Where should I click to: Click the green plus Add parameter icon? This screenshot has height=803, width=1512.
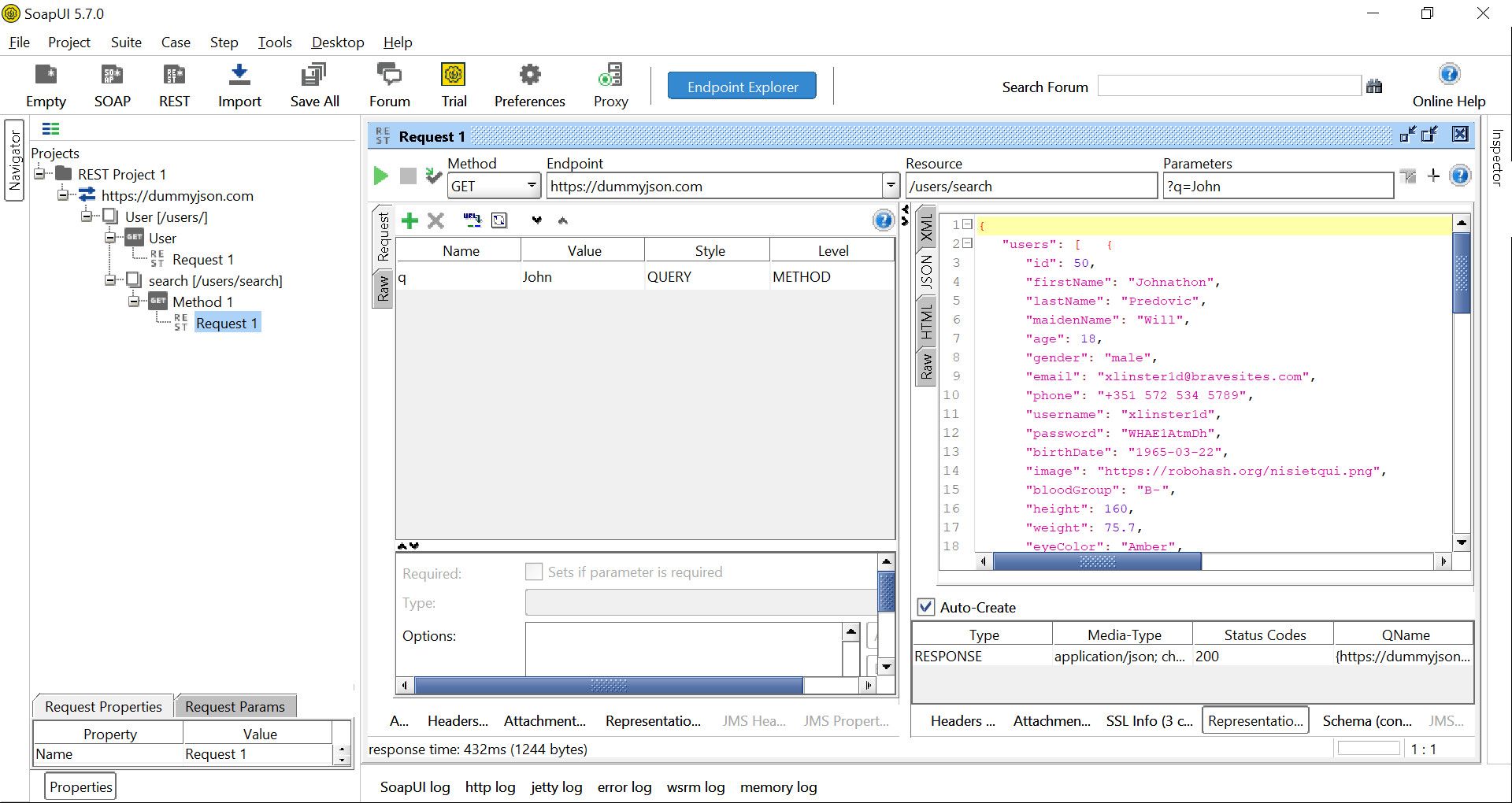tap(409, 220)
